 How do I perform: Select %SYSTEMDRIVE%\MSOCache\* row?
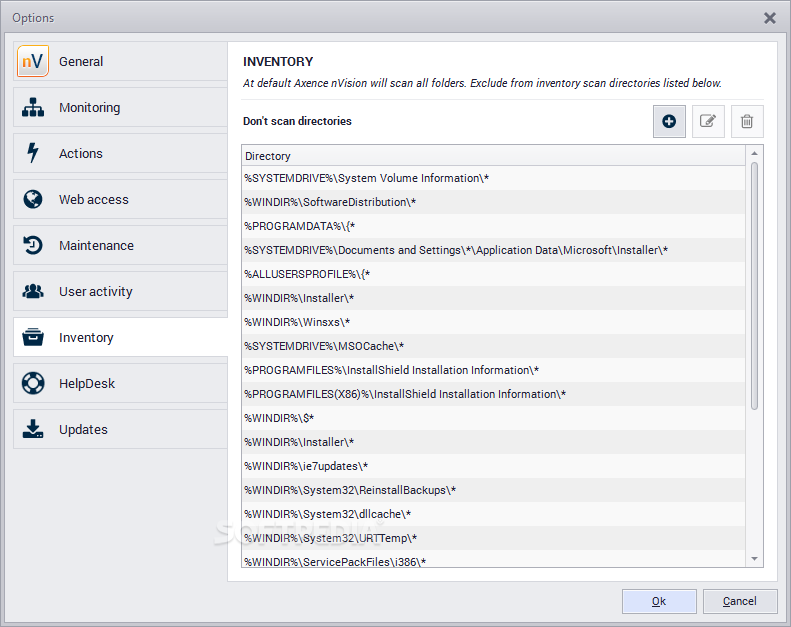[493, 346]
